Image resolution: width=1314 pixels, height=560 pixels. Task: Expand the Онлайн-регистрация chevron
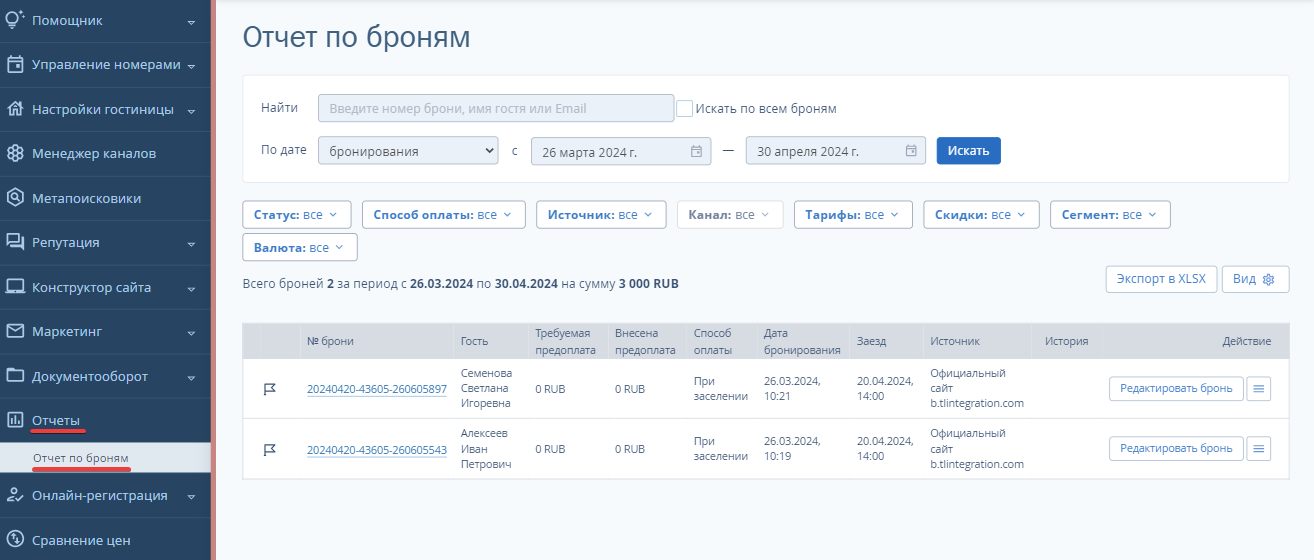point(191,496)
